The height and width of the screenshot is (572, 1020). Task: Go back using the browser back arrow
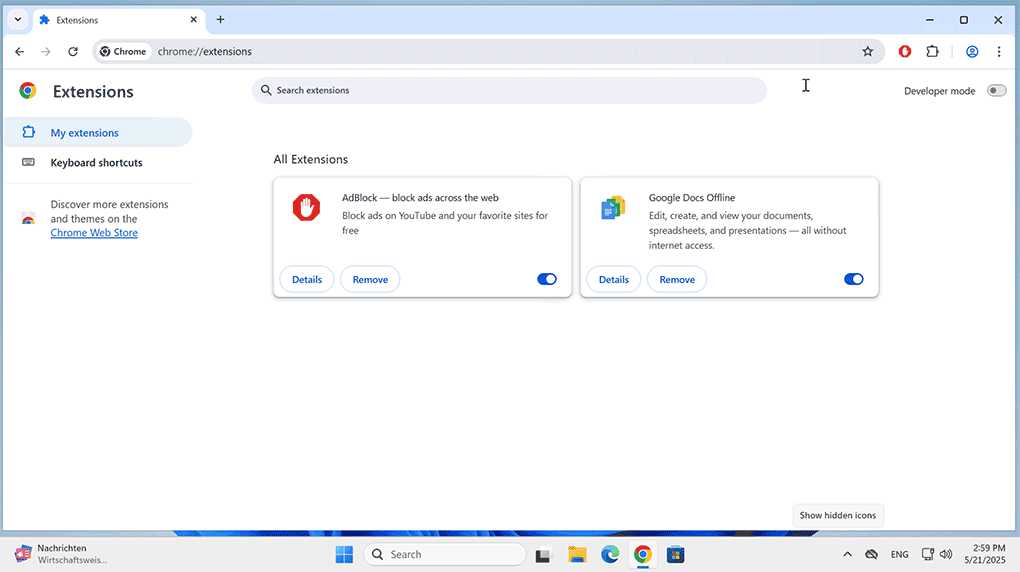20,51
